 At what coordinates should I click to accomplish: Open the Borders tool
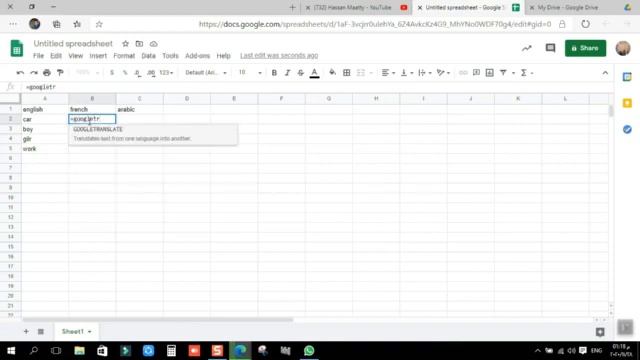347,73
